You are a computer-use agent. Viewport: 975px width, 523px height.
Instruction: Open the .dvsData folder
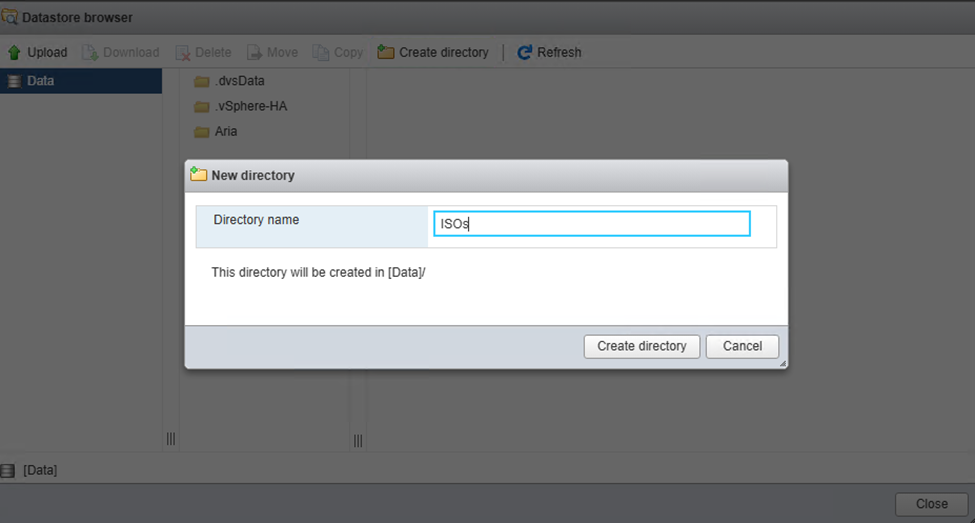coord(239,81)
